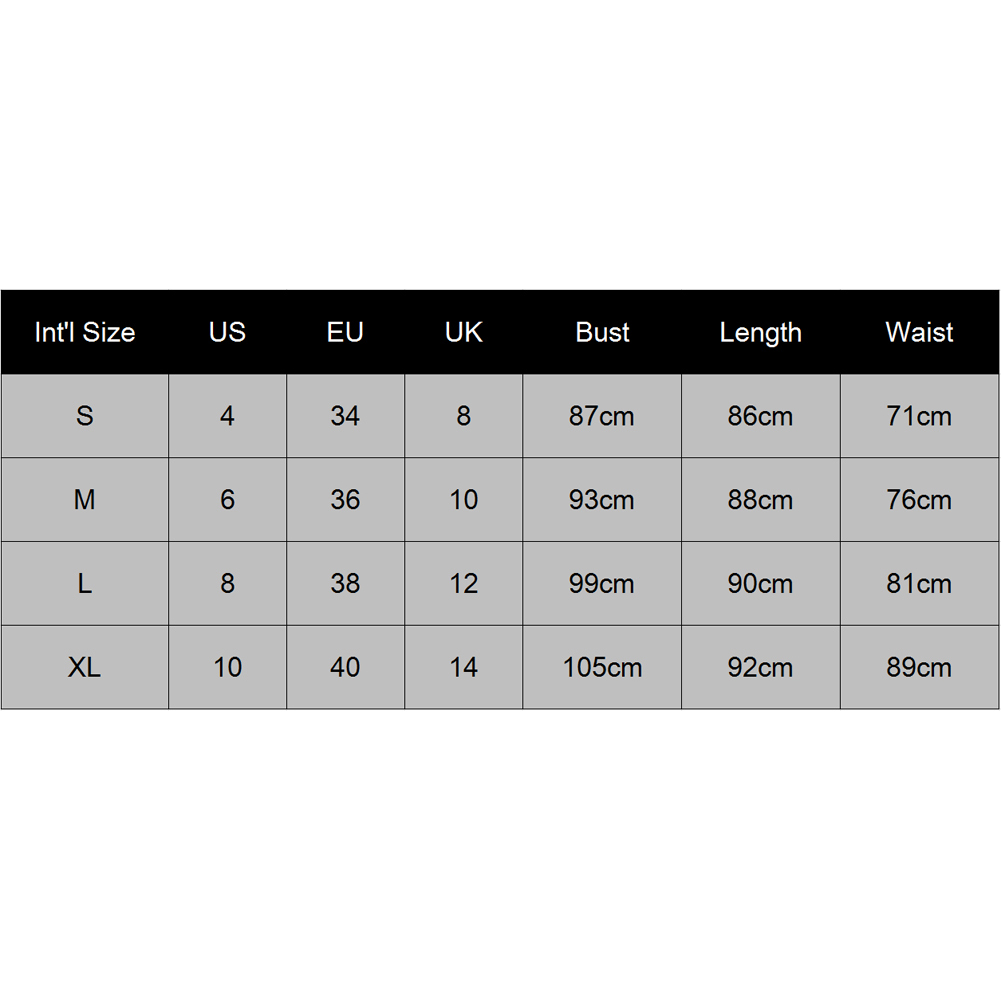Screen dimensions: 1001x1001
Task: Click the UK column header
Action: (x=463, y=333)
